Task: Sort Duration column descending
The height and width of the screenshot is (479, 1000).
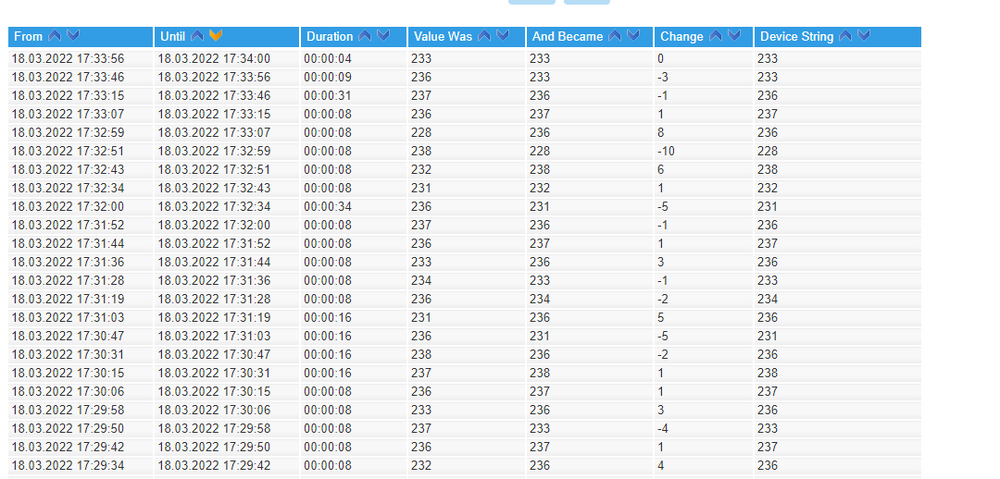Action: click(x=381, y=37)
